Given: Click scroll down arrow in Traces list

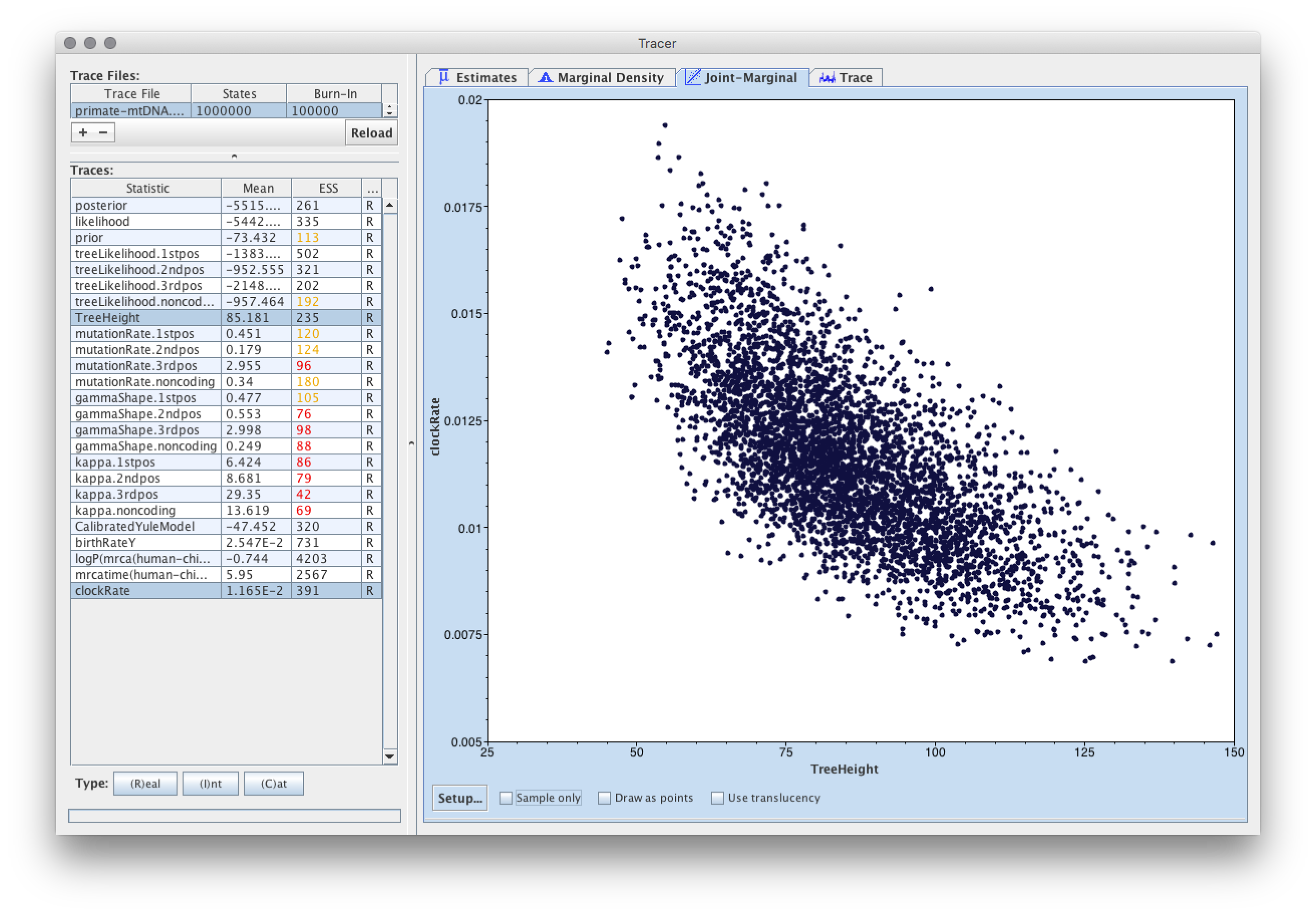Looking at the screenshot, I should (390, 756).
